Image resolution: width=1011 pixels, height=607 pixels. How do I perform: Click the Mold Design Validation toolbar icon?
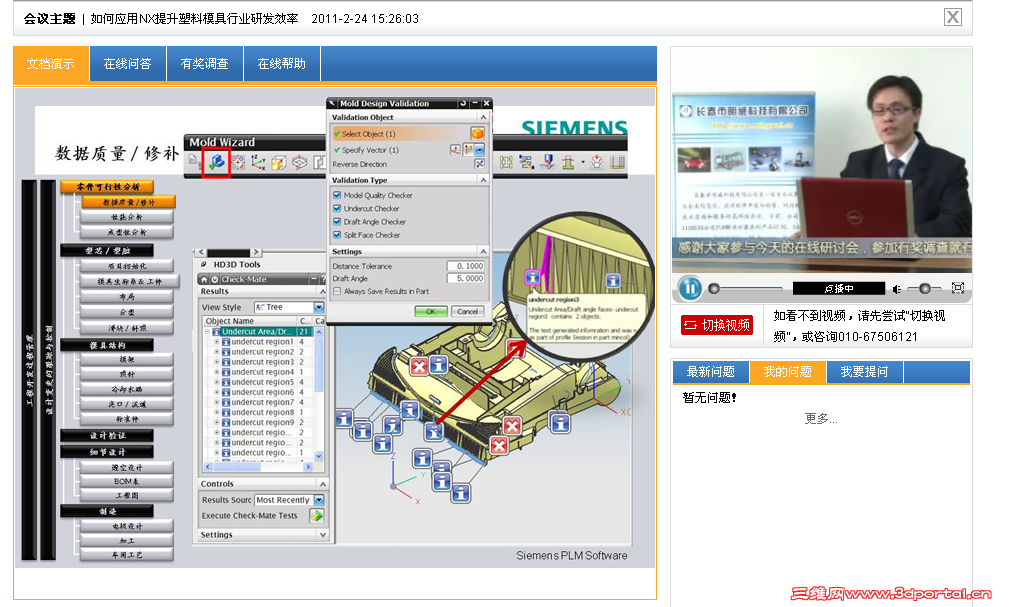(217, 162)
